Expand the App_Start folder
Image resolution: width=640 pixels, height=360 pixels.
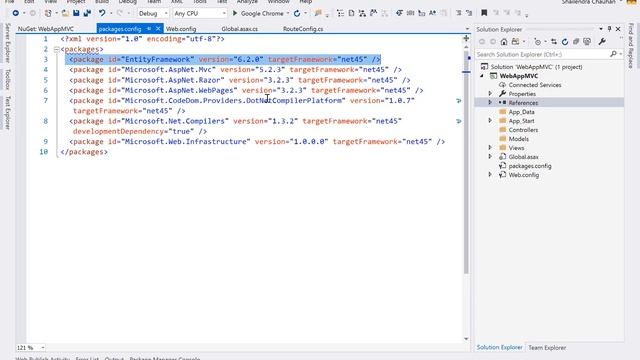pyautogui.click(x=490, y=120)
